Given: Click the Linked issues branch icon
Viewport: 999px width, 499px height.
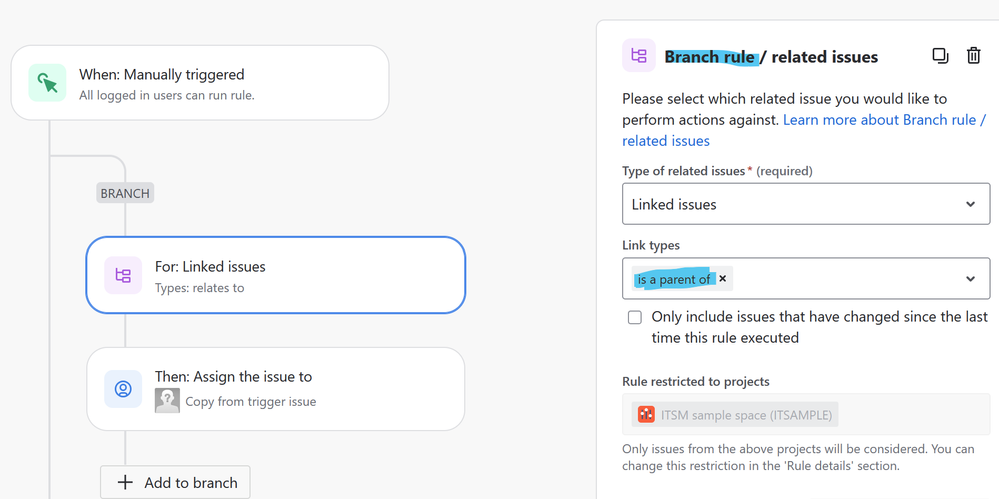Looking at the screenshot, I should [123, 275].
